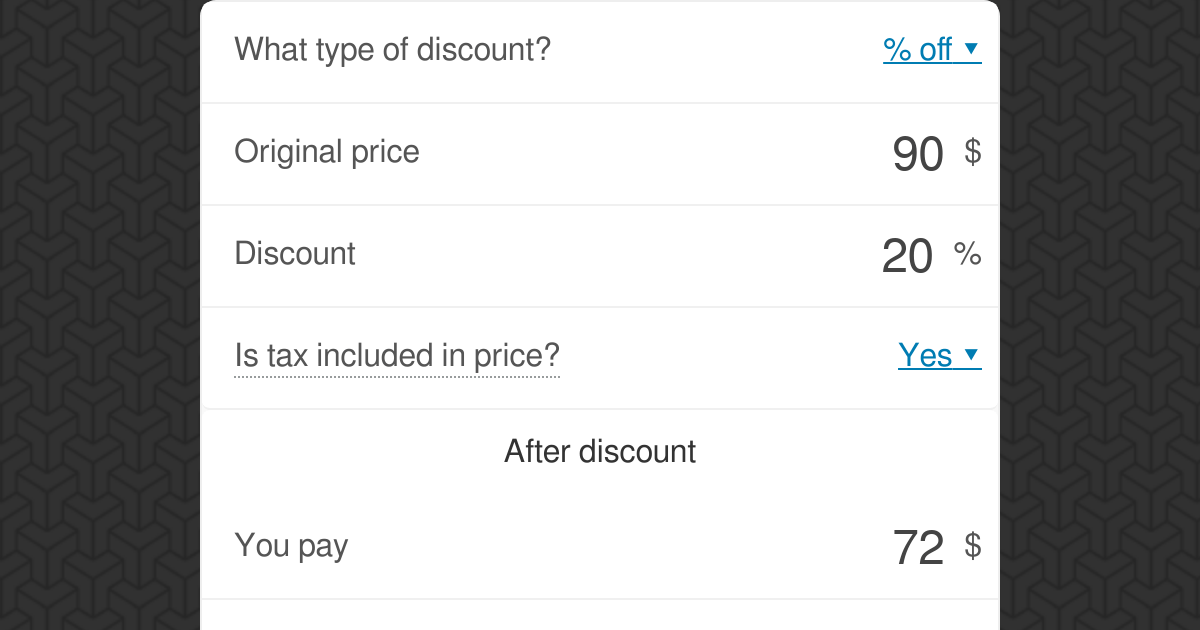
Task: Click the dollar sign beside Original price
Action: pos(972,152)
